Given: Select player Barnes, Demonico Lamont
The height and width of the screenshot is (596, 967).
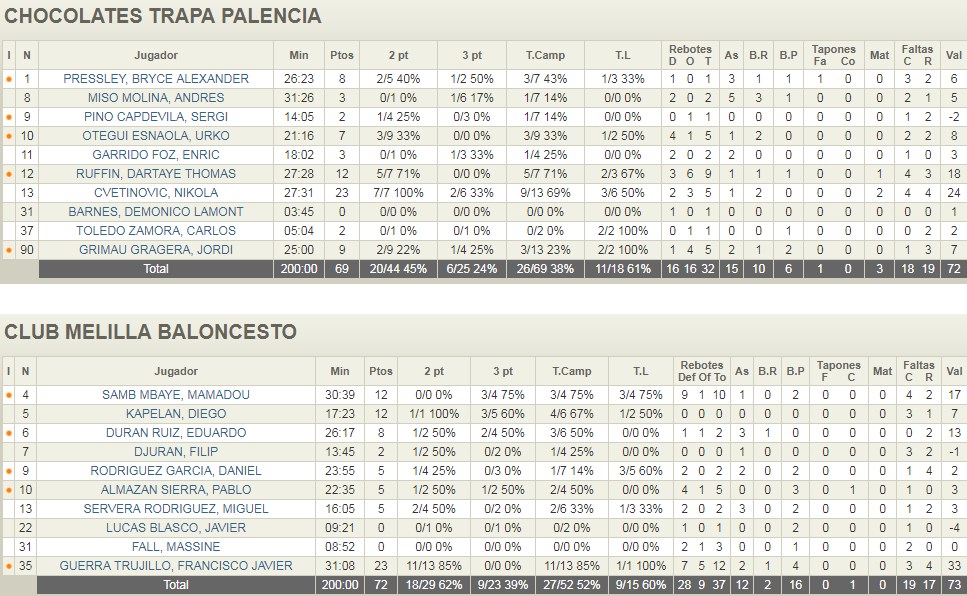Looking at the screenshot, I should point(155,211).
